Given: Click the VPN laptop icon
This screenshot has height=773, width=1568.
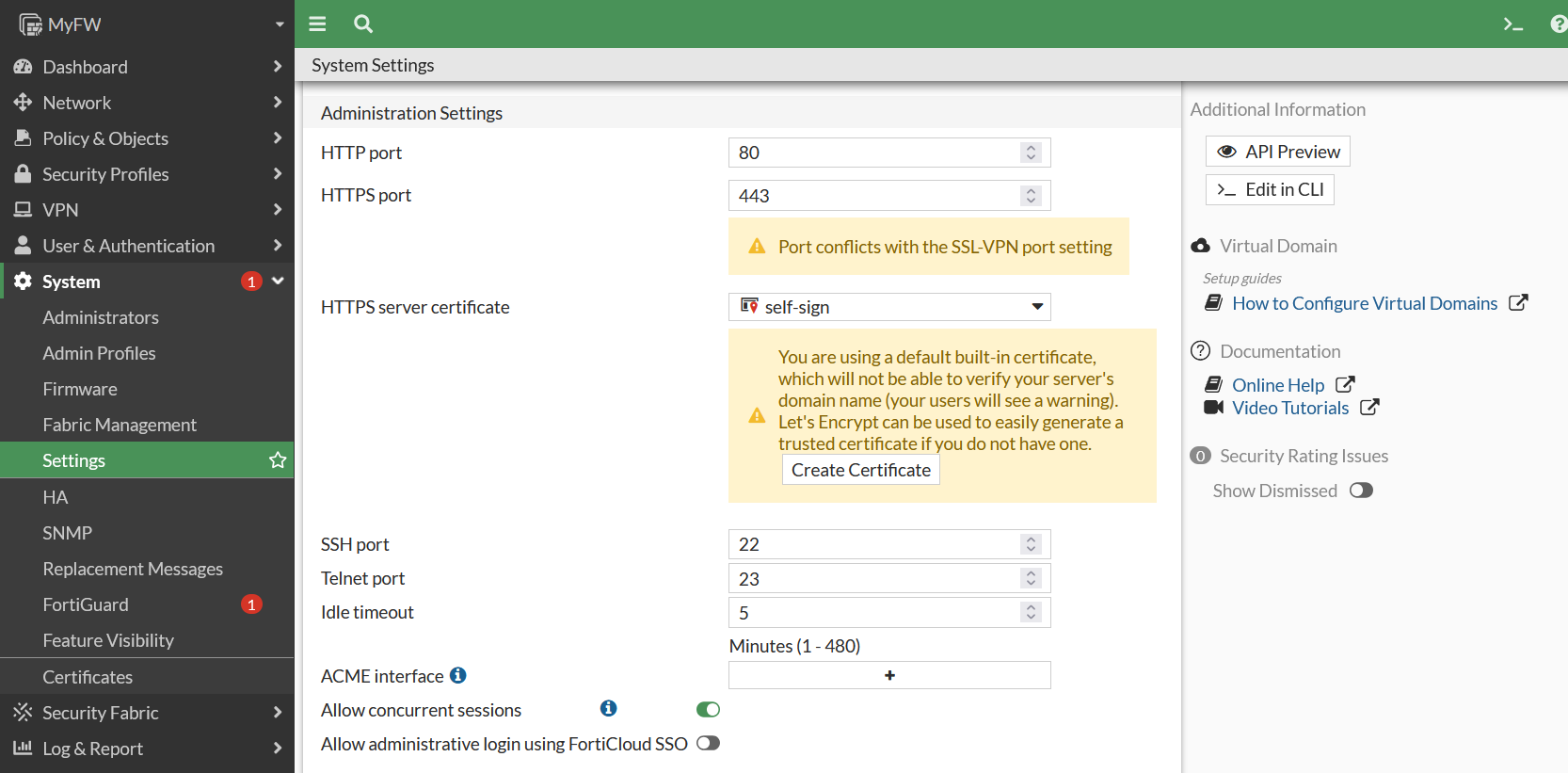Looking at the screenshot, I should pyautogui.click(x=24, y=210).
